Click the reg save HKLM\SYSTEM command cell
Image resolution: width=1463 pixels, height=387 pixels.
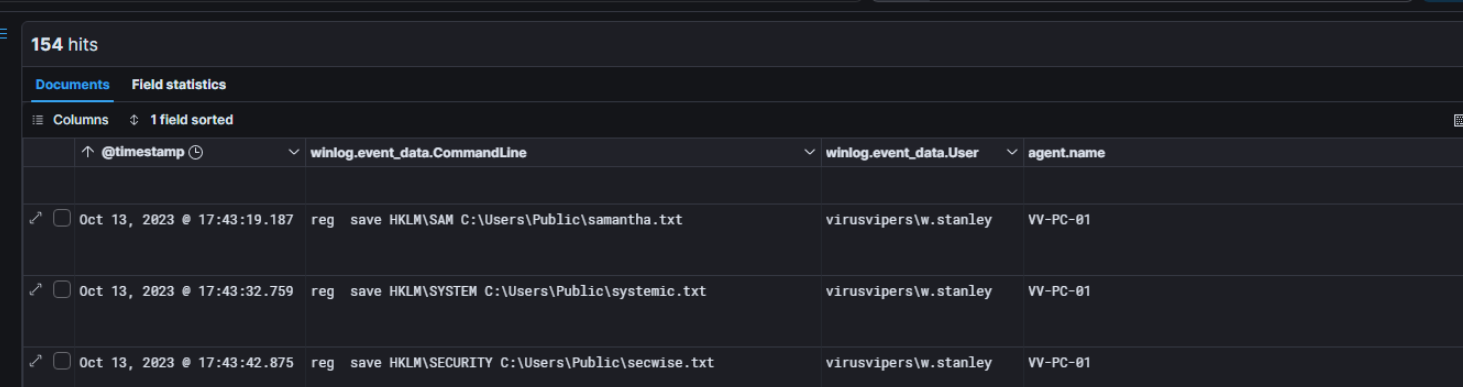509,291
